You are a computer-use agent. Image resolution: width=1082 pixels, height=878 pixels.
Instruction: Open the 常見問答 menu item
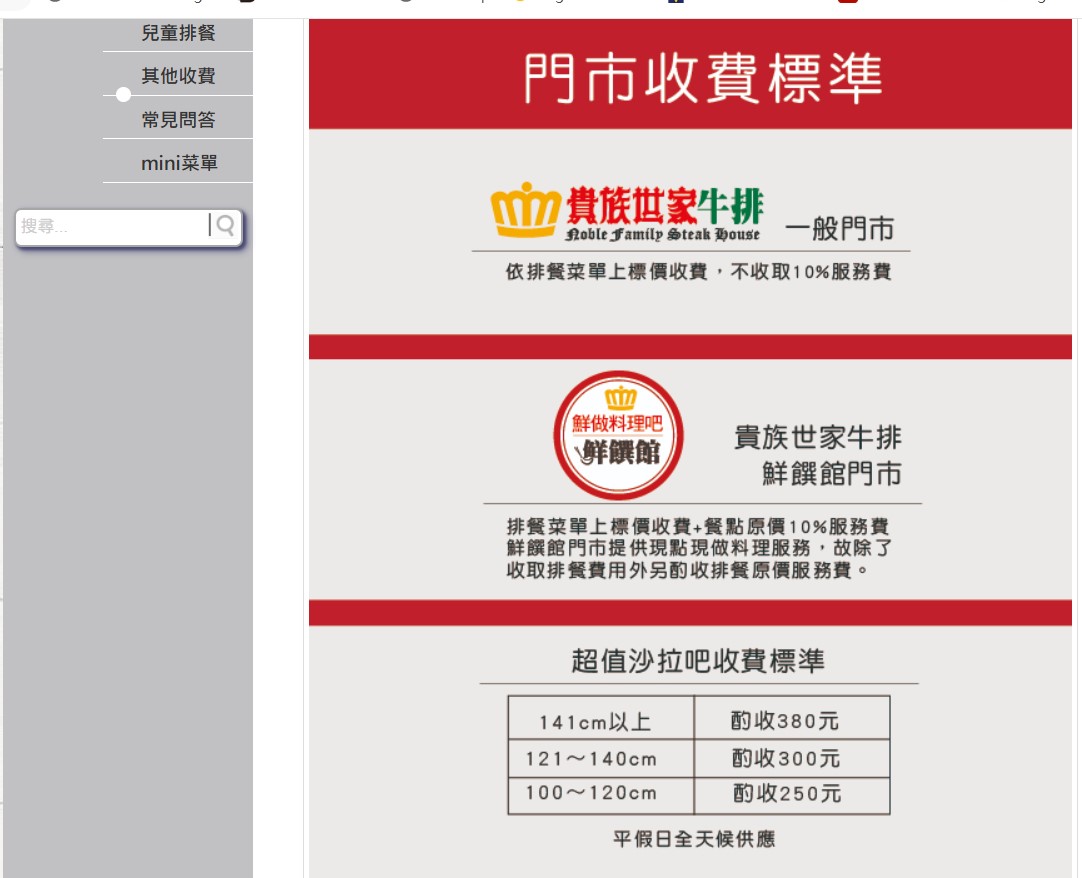click(x=178, y=119)
